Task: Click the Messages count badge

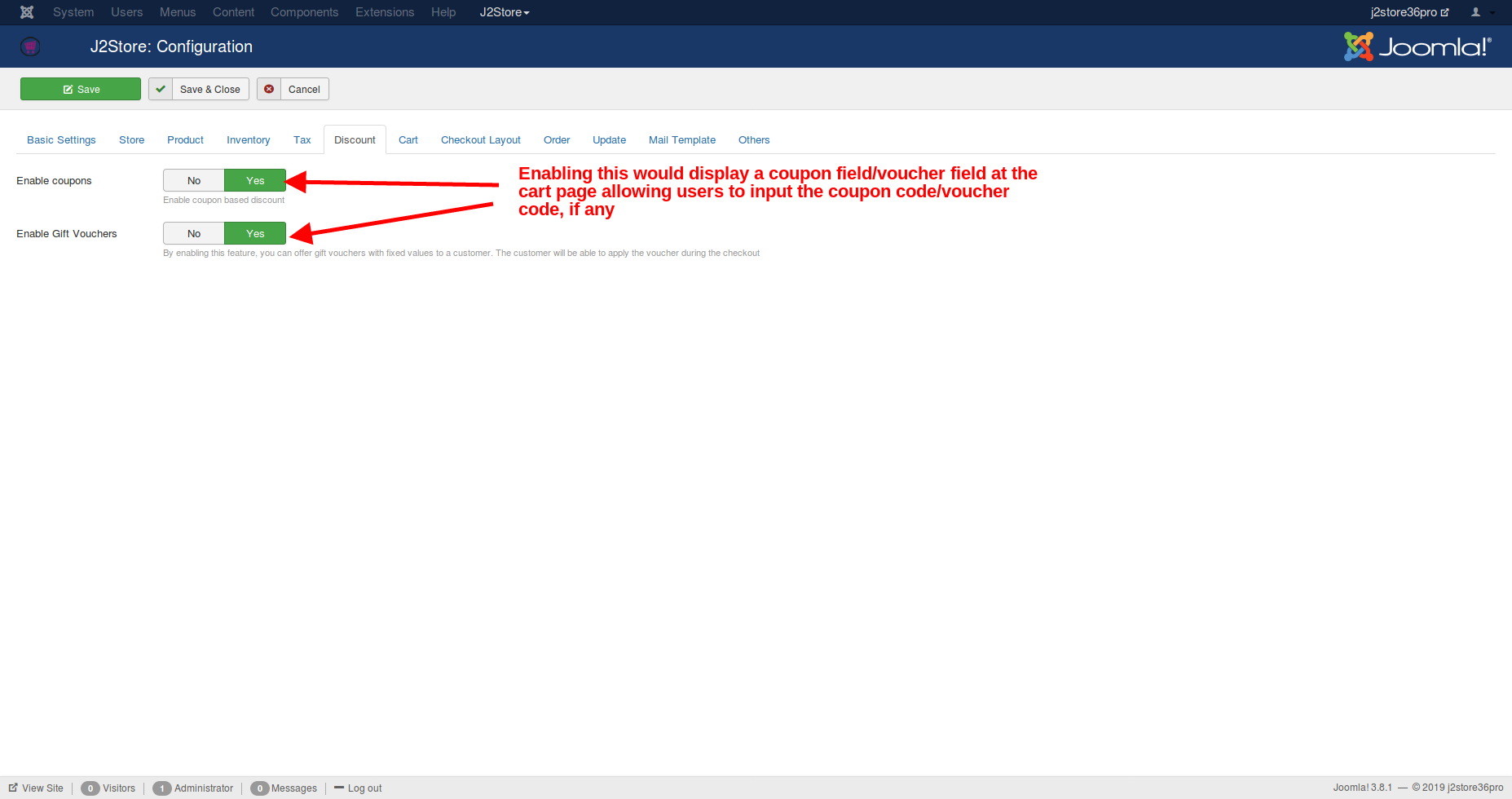Action: pos(259,788)
